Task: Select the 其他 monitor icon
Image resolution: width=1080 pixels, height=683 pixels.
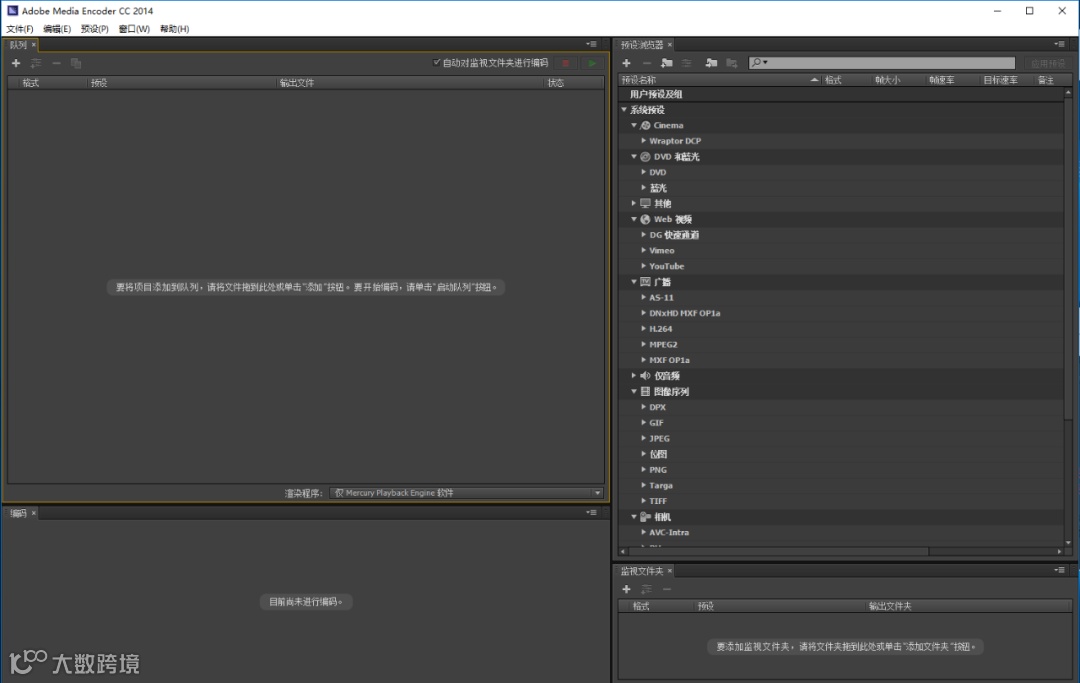Action: point(645,203)
